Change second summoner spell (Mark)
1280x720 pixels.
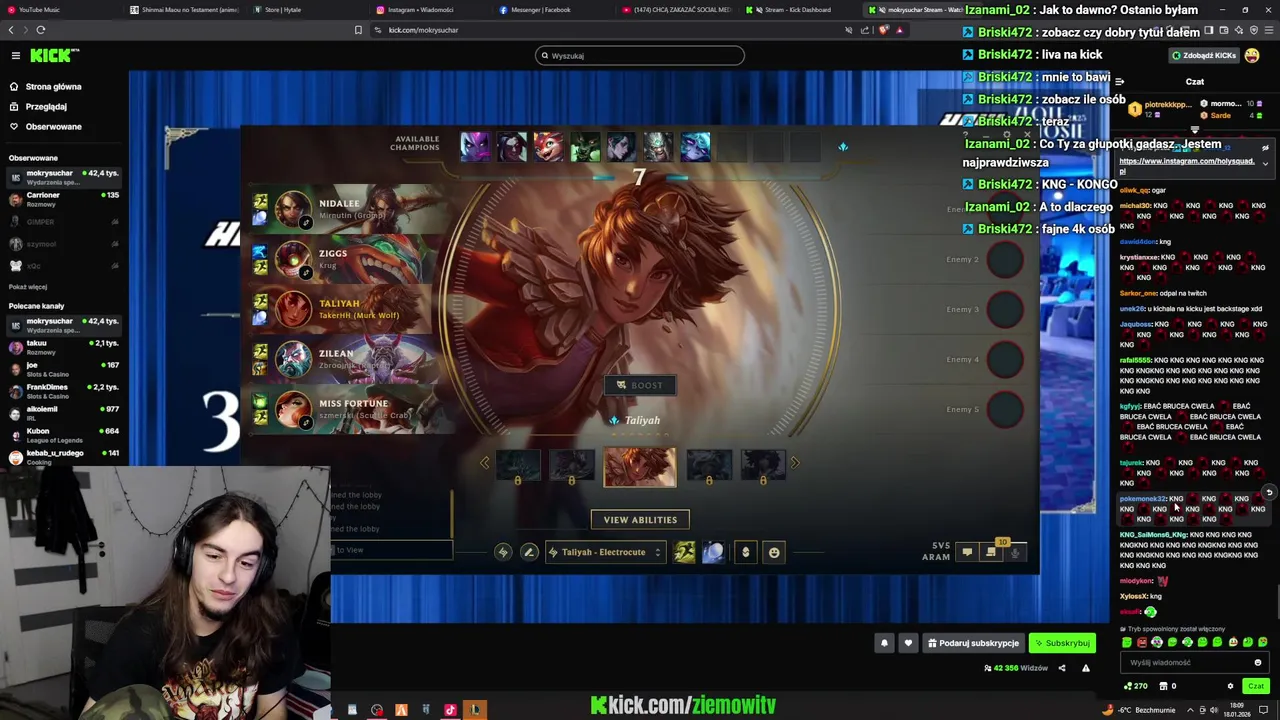pos(712,552)
